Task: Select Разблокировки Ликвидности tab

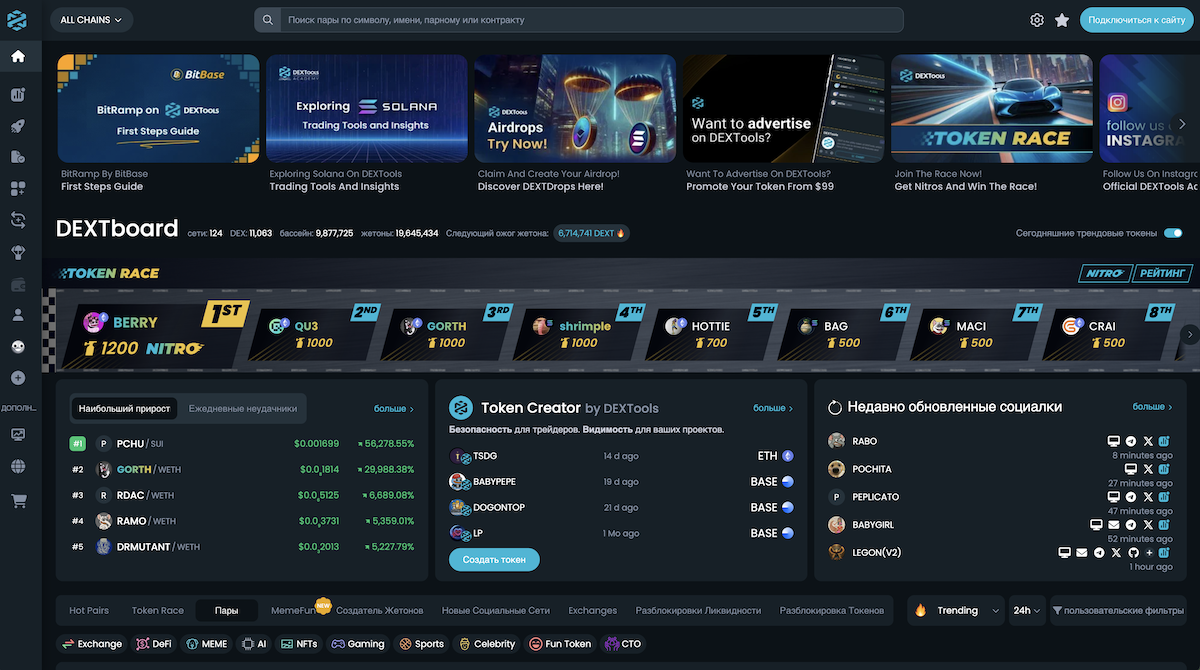Action: pos(699,610)
